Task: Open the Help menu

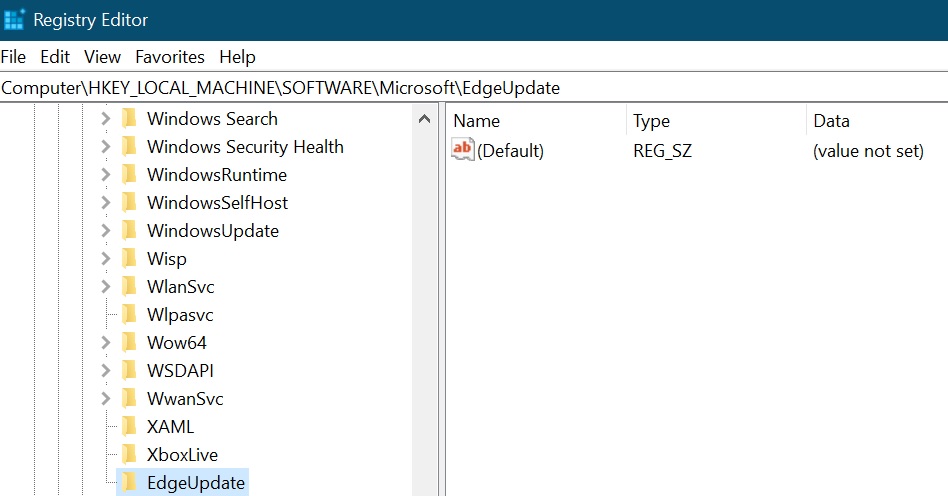Action: pyautogui.click(x=238, y=57)
